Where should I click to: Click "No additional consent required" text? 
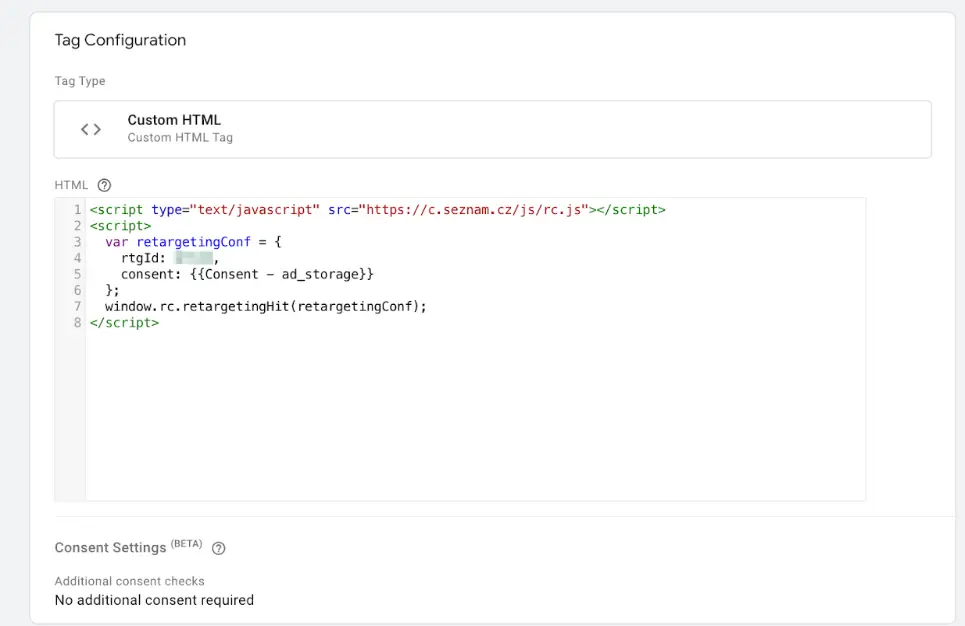[x=154, y=600]
